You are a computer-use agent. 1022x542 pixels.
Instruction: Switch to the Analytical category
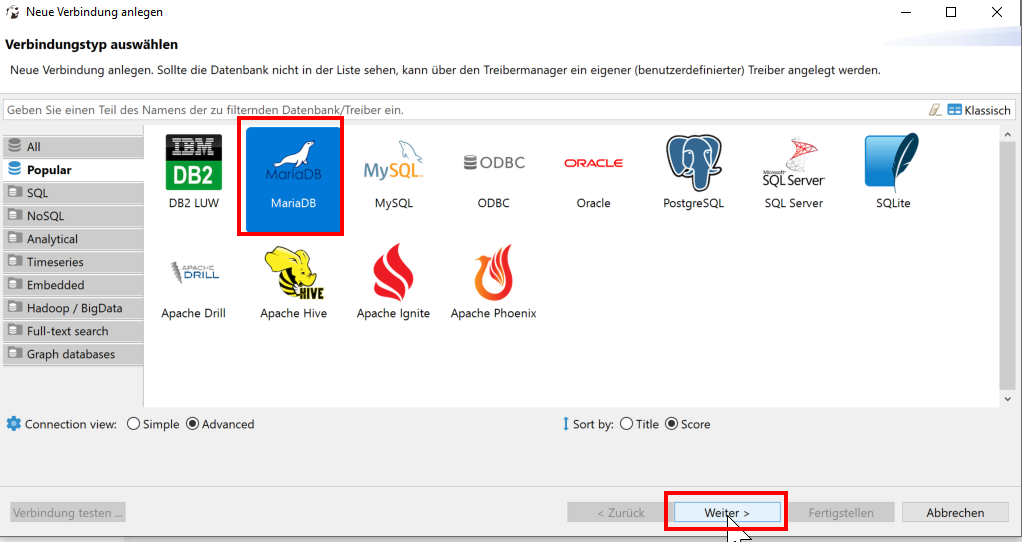point(73,239)
